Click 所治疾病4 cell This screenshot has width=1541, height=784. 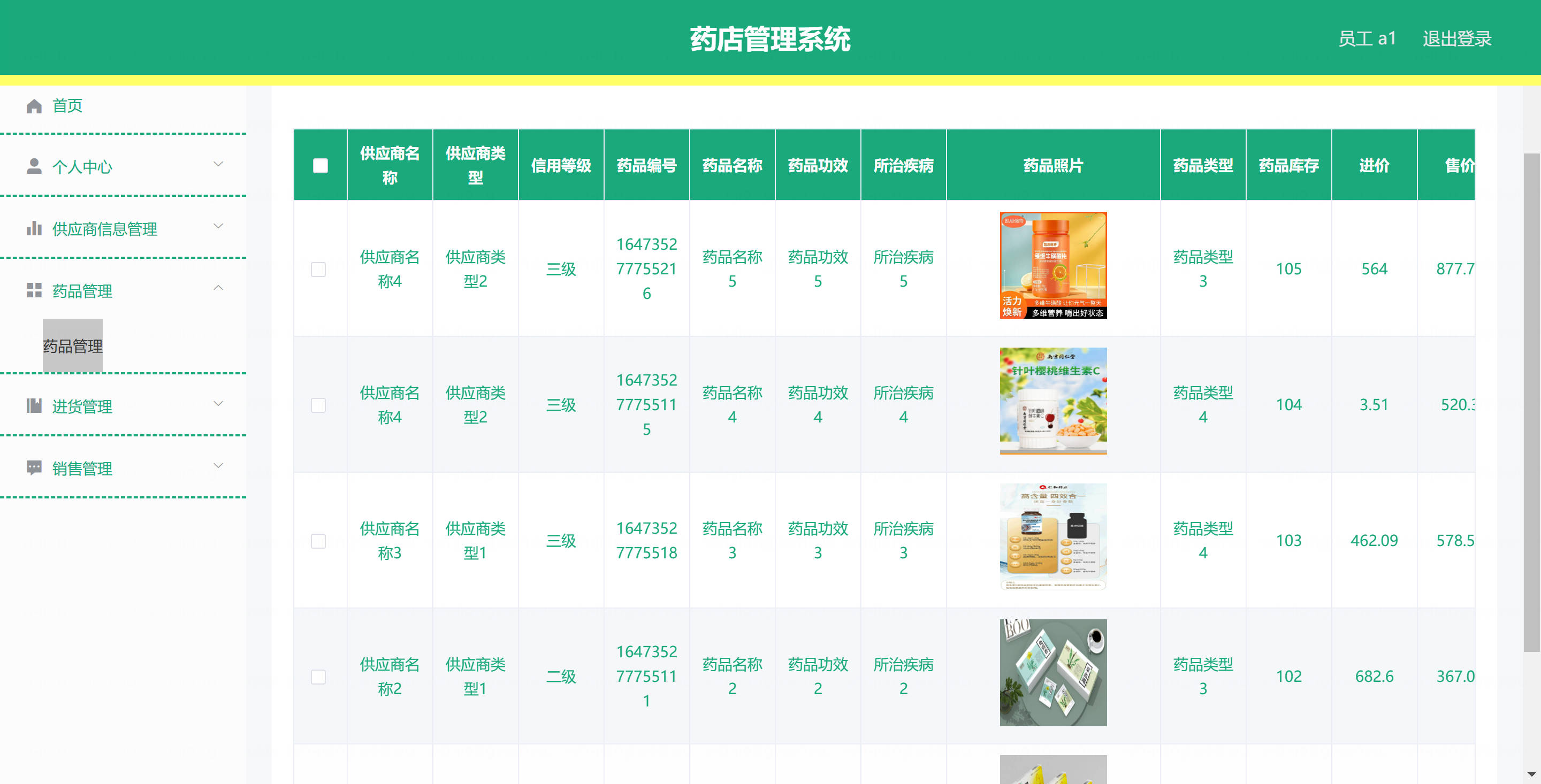(903, 405)
